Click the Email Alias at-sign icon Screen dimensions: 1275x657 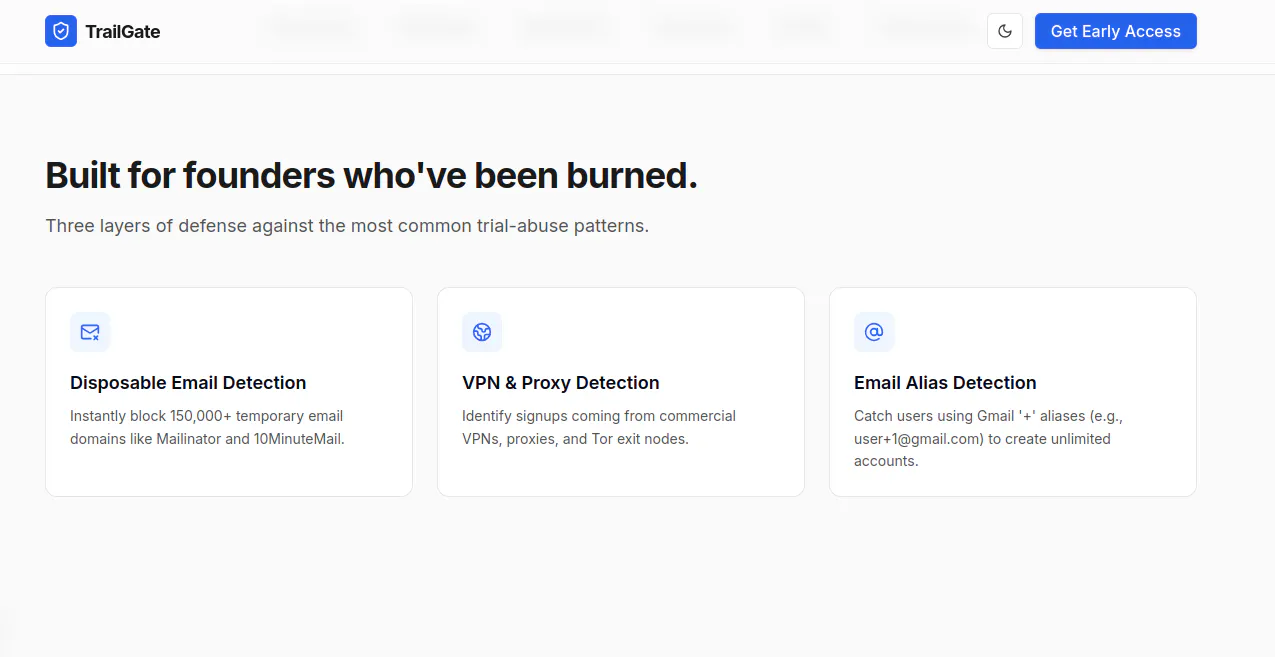pyautogui.click(x=874, y=332)
